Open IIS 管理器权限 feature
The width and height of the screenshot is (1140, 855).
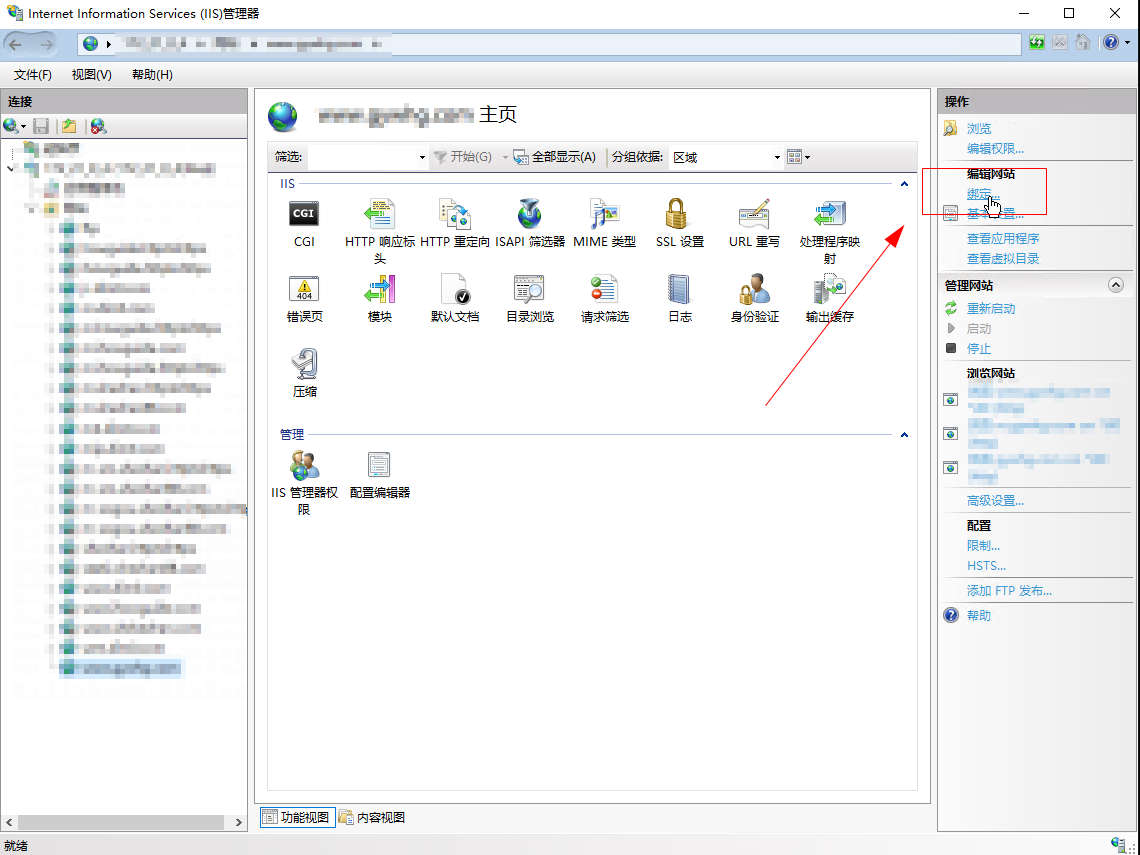[x=304, y=483]
